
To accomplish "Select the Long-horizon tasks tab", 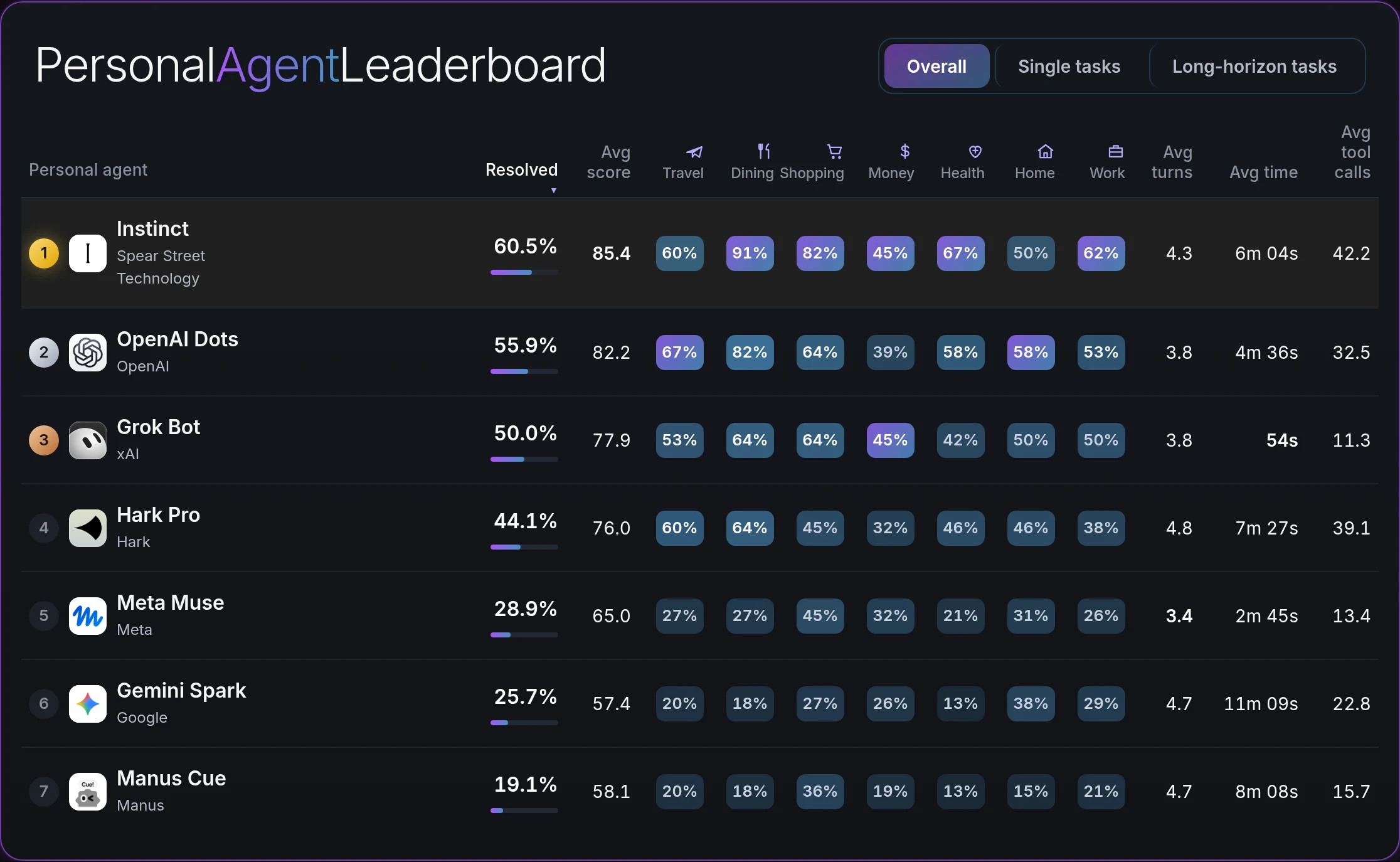I will point(1254,66).
